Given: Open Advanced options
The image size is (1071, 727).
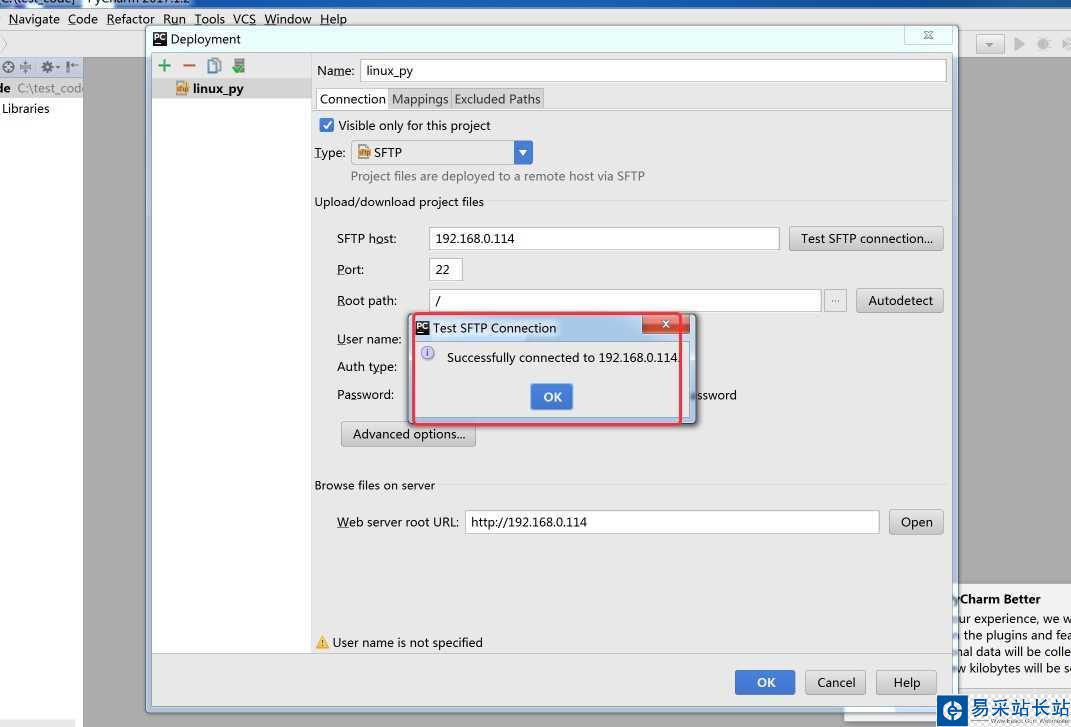Looking at the screenshot, I should (408, 435).
